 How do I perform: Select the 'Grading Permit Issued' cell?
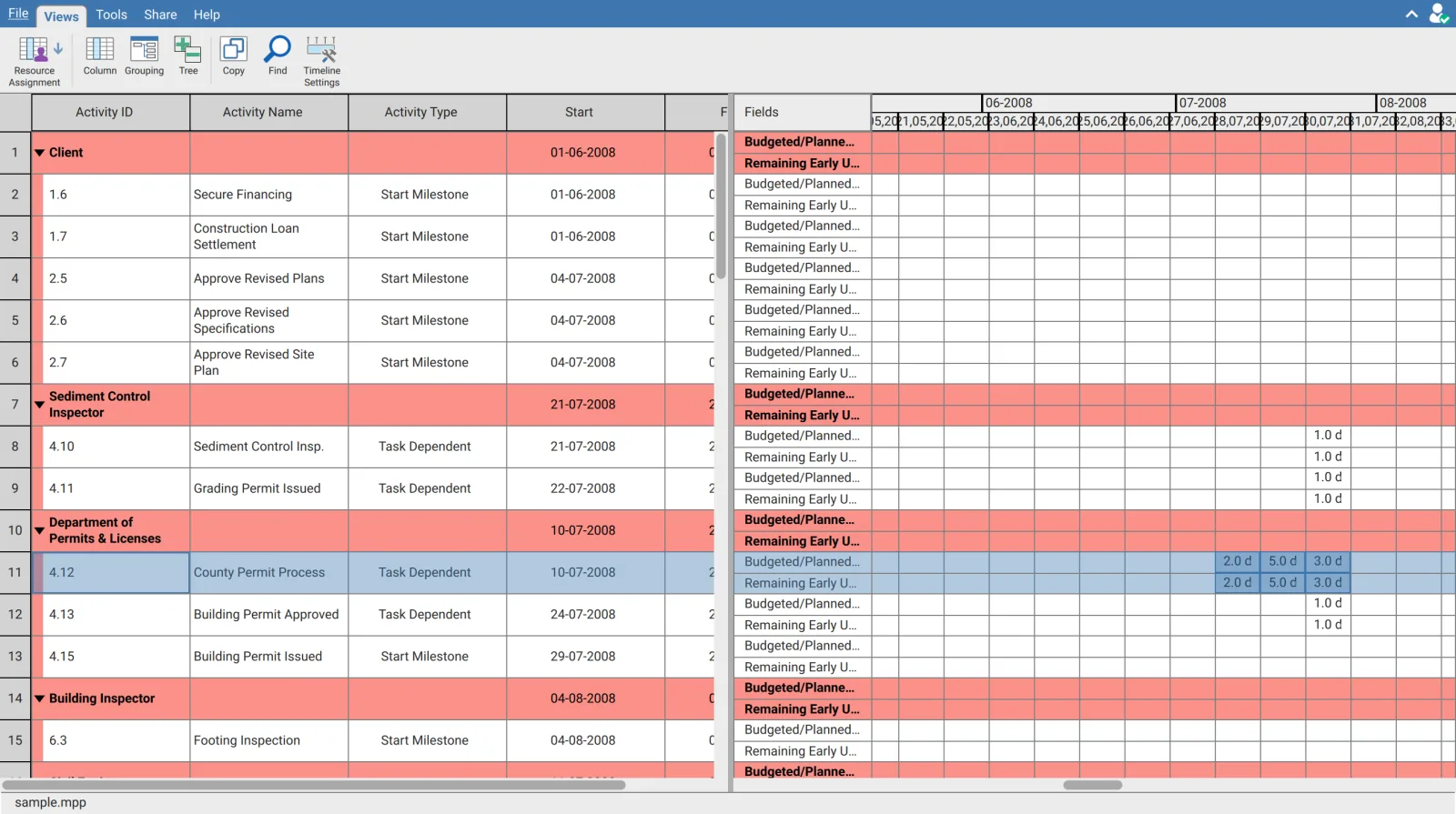(x=268, y=488)
